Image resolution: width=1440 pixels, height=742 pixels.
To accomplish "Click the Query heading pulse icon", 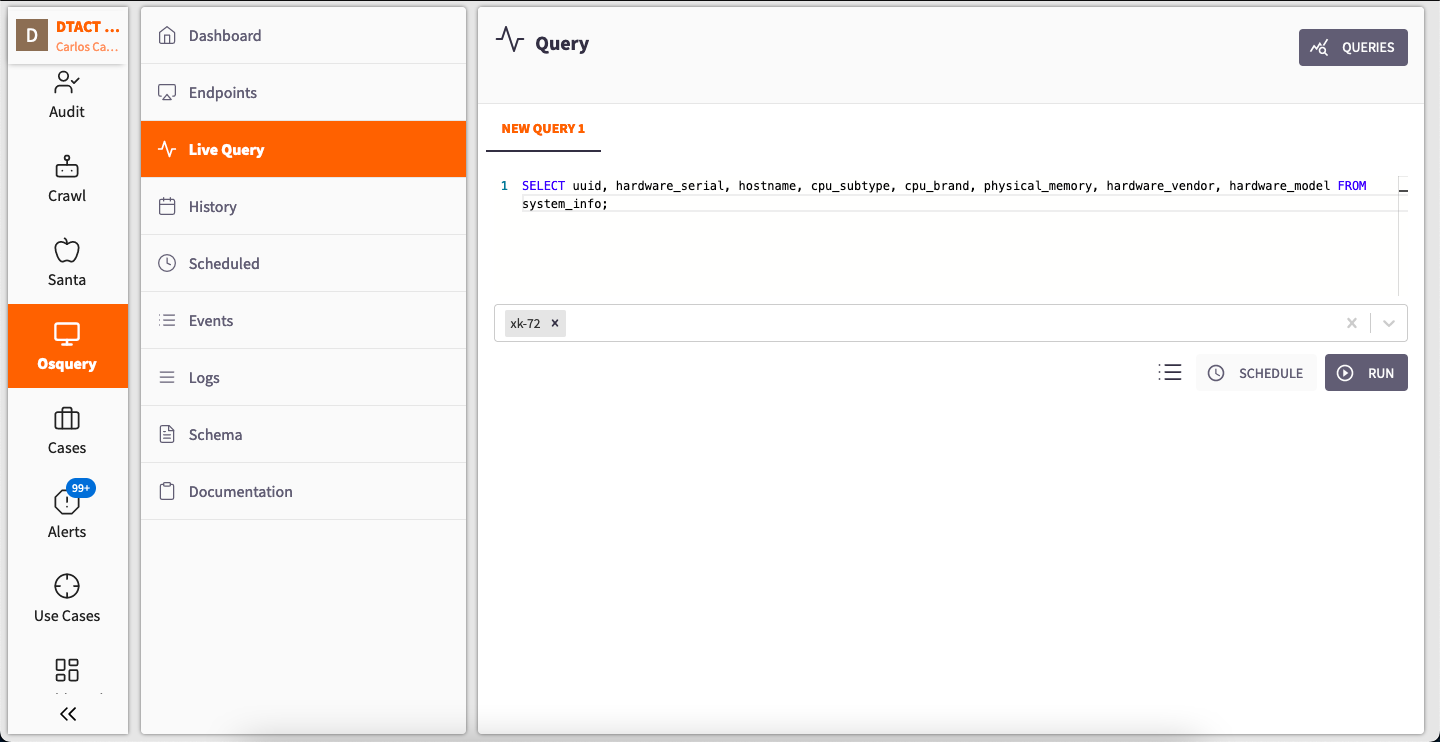I will point(510,41).
